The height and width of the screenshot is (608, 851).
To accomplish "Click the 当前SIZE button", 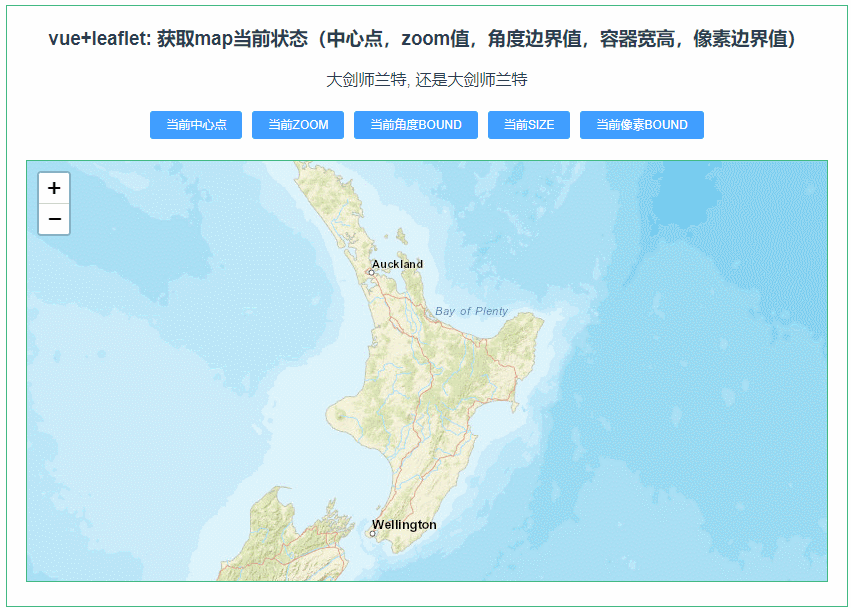I will coord(529,125).
